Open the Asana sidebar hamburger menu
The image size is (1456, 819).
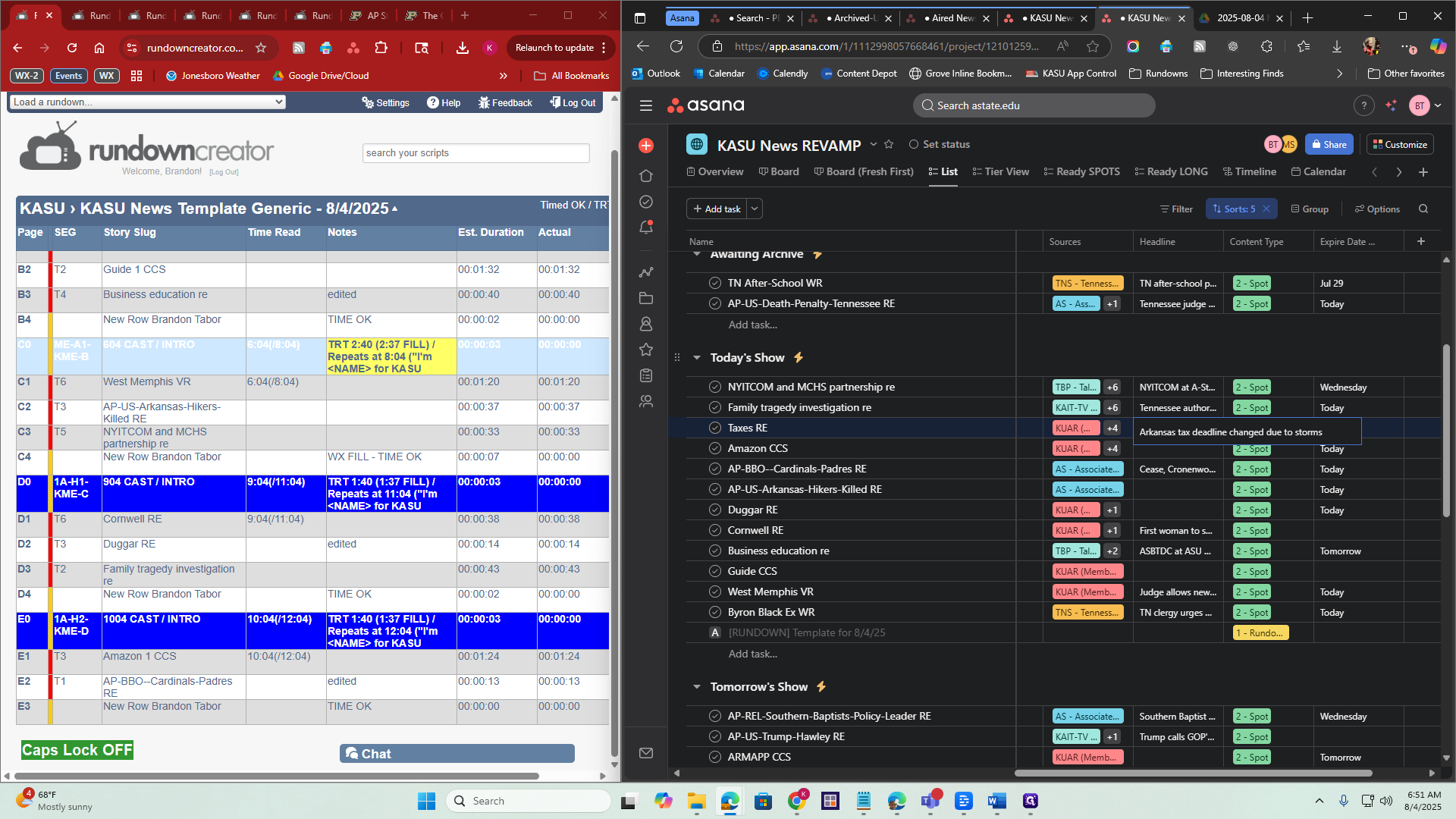click(646, 105)
